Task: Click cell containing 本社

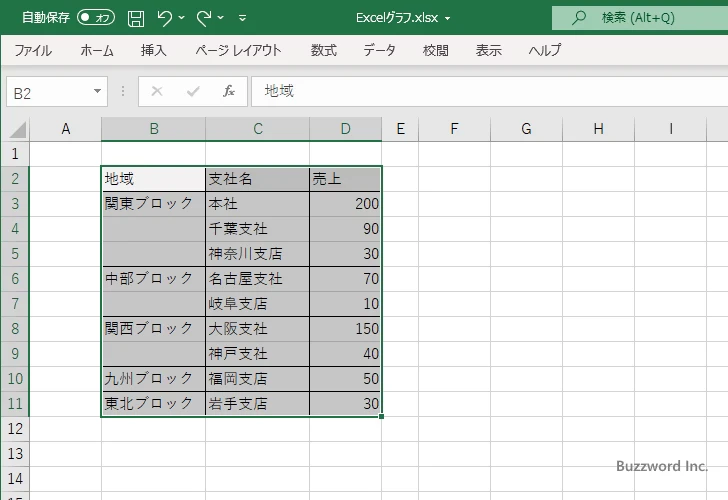Action: click(x=258, y=204)
